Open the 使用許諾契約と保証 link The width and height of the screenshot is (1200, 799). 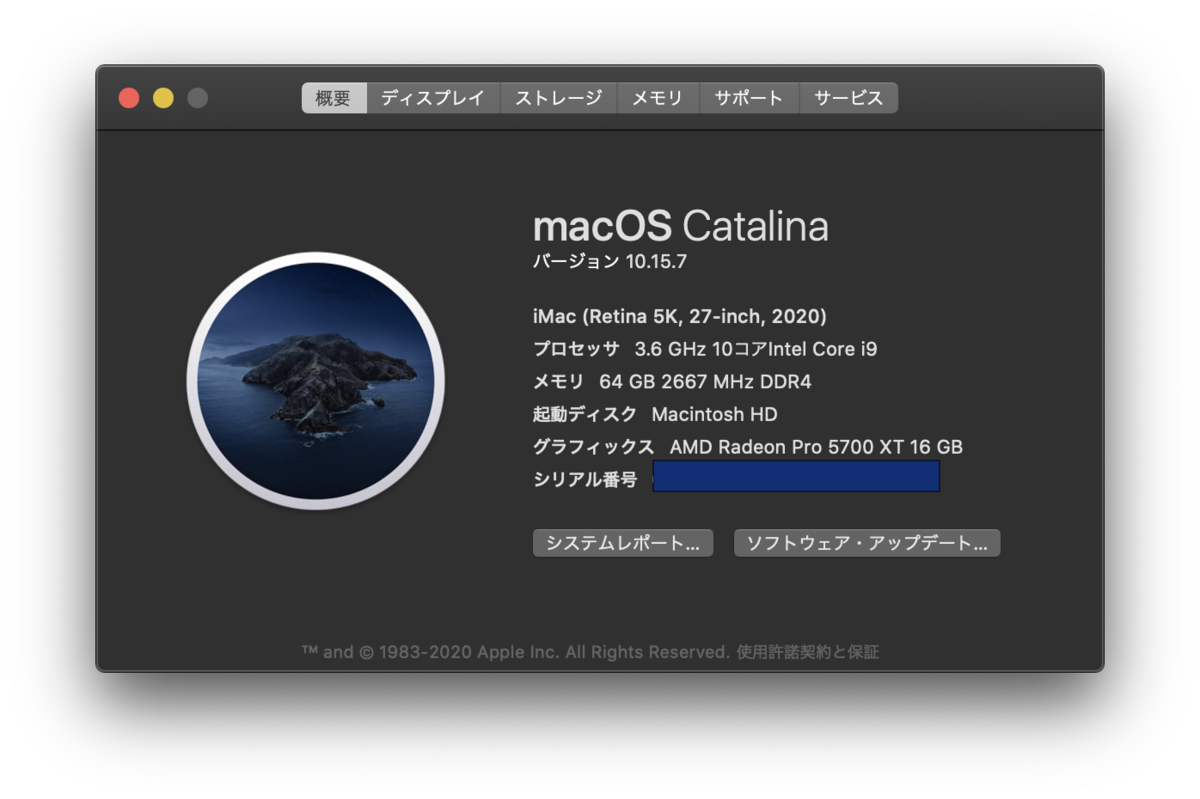click(x=808, y=652)
